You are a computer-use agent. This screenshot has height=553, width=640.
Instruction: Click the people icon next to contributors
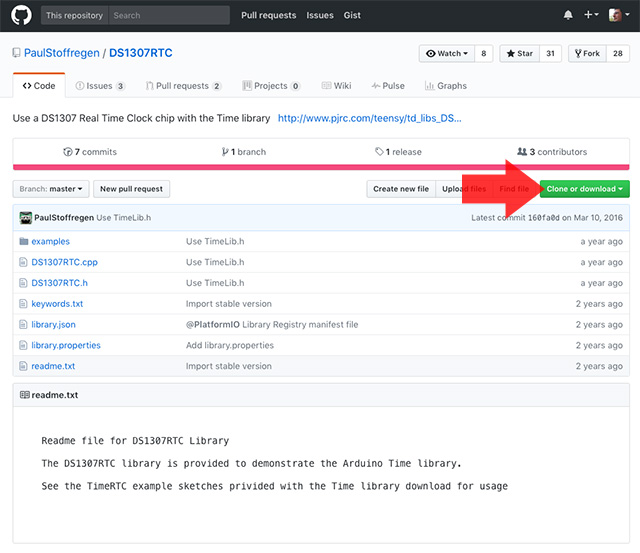pos(522,151)
